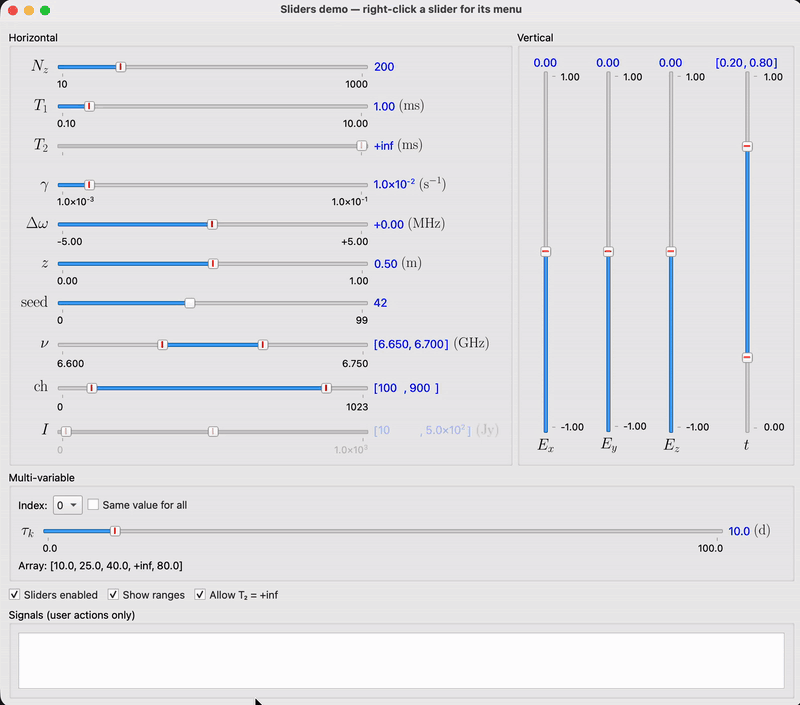The height and width of the screenshot is (705, 800).
Task: Click the seed slider handle
Action: pos(190,303)
